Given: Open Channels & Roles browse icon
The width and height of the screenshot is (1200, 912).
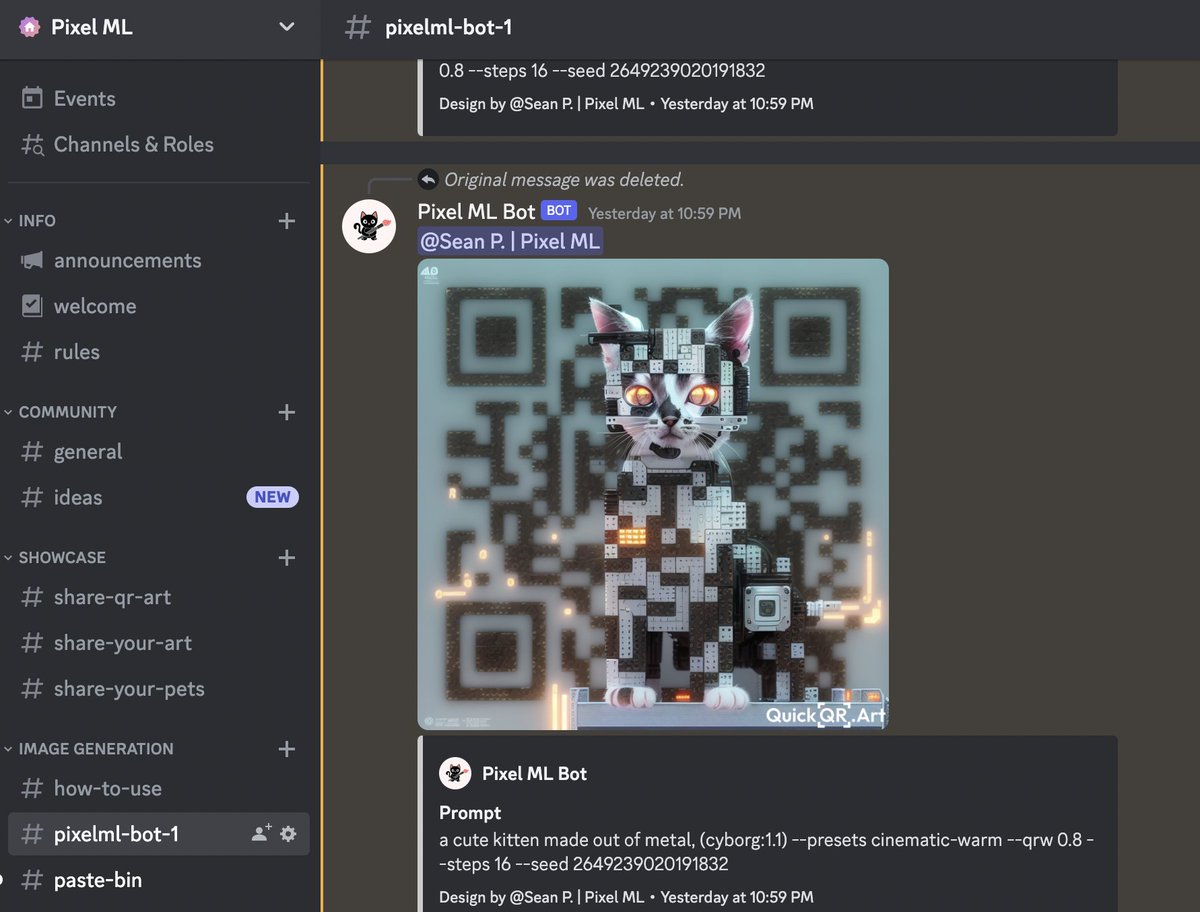Looking at the screenshot, I should [x=33, y=145].
